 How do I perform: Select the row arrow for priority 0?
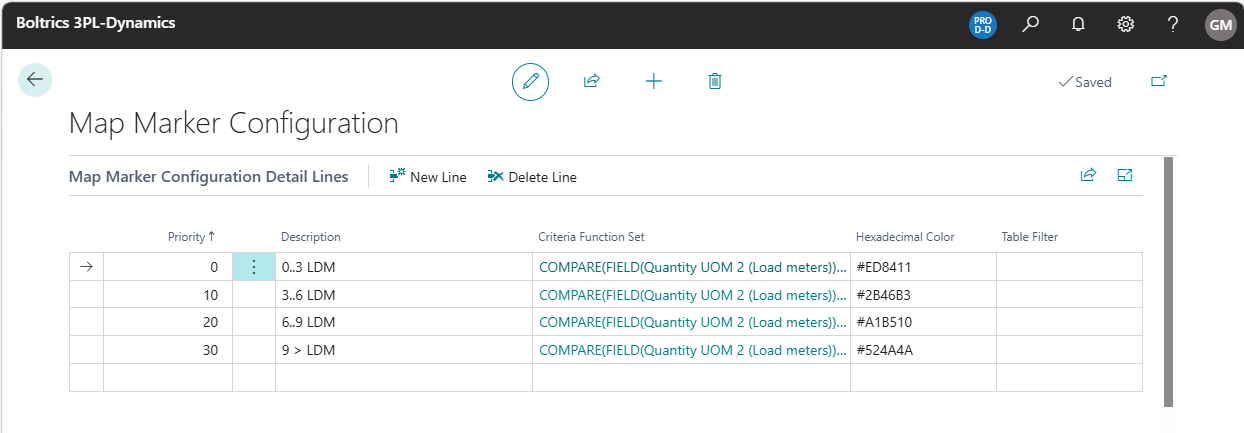(x=86, y=267)
